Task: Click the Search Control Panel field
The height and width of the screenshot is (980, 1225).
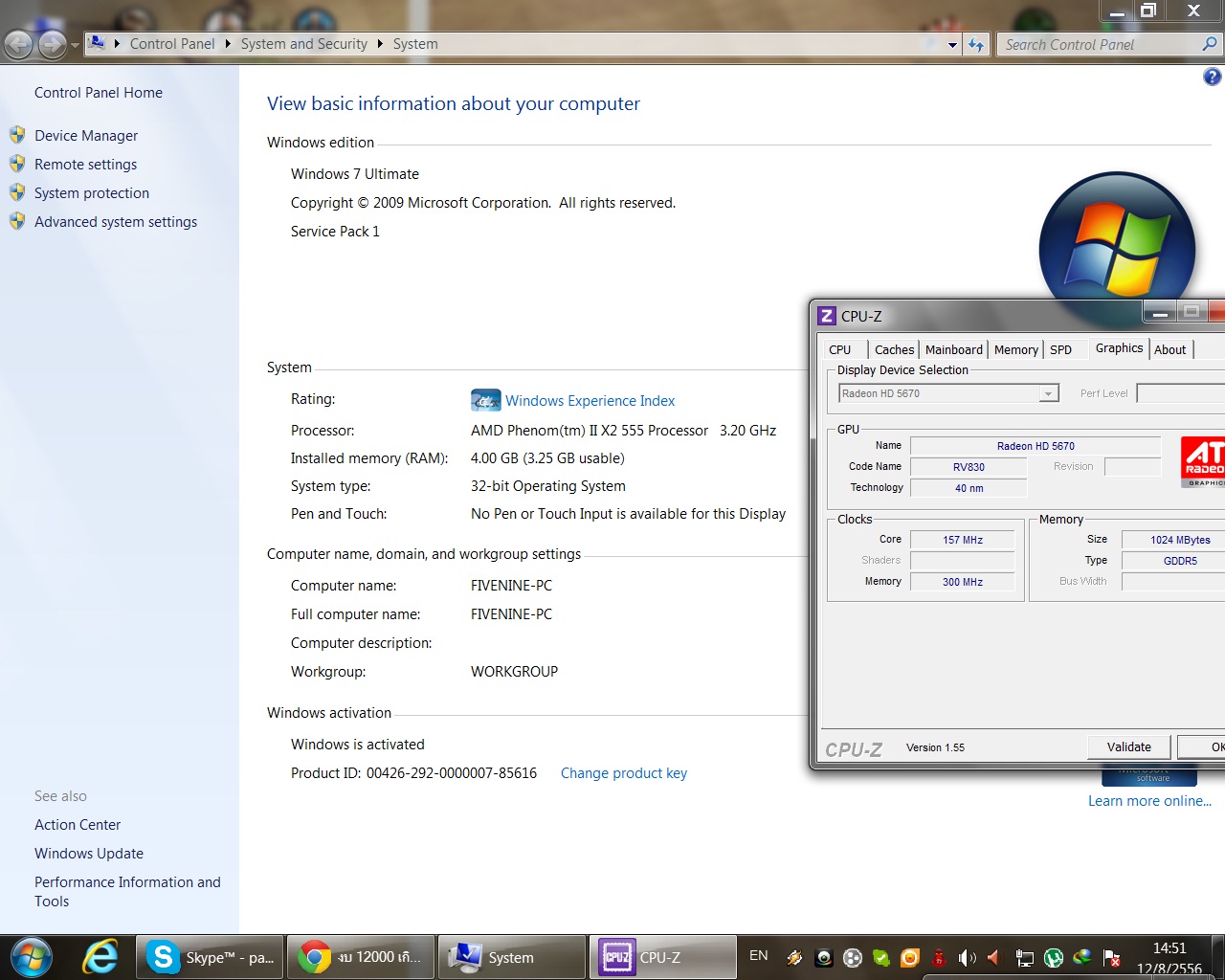Action: point(1099,45)
